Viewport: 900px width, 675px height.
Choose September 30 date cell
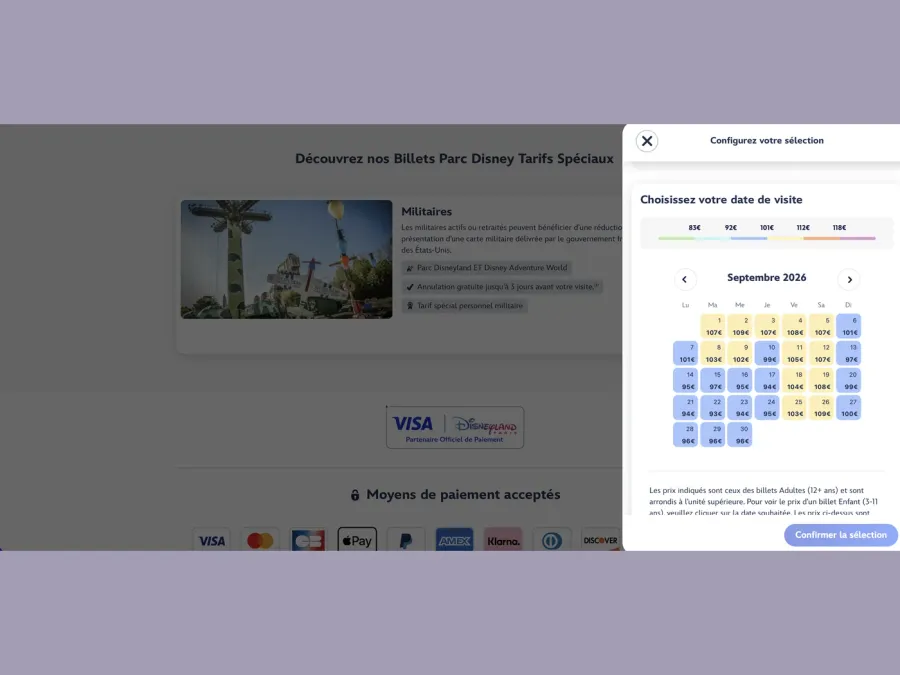(x=740, y=435)
